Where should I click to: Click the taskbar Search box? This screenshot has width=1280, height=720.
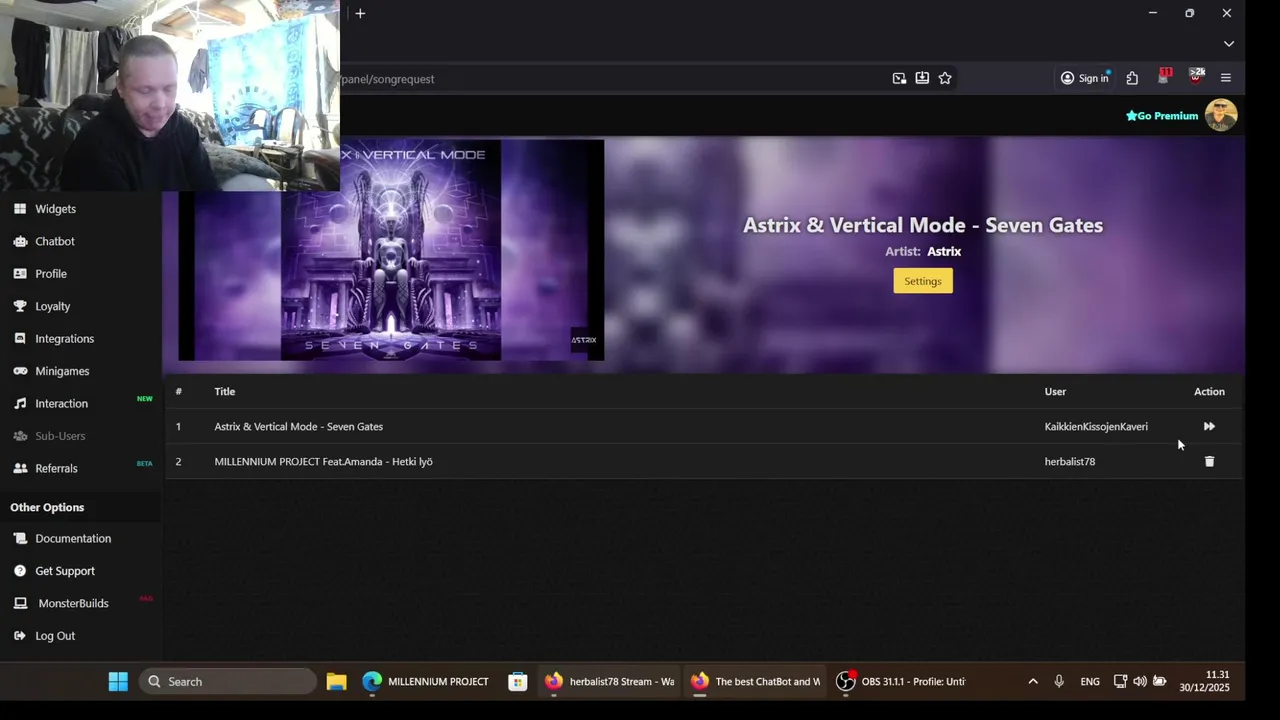coord(228,682)
